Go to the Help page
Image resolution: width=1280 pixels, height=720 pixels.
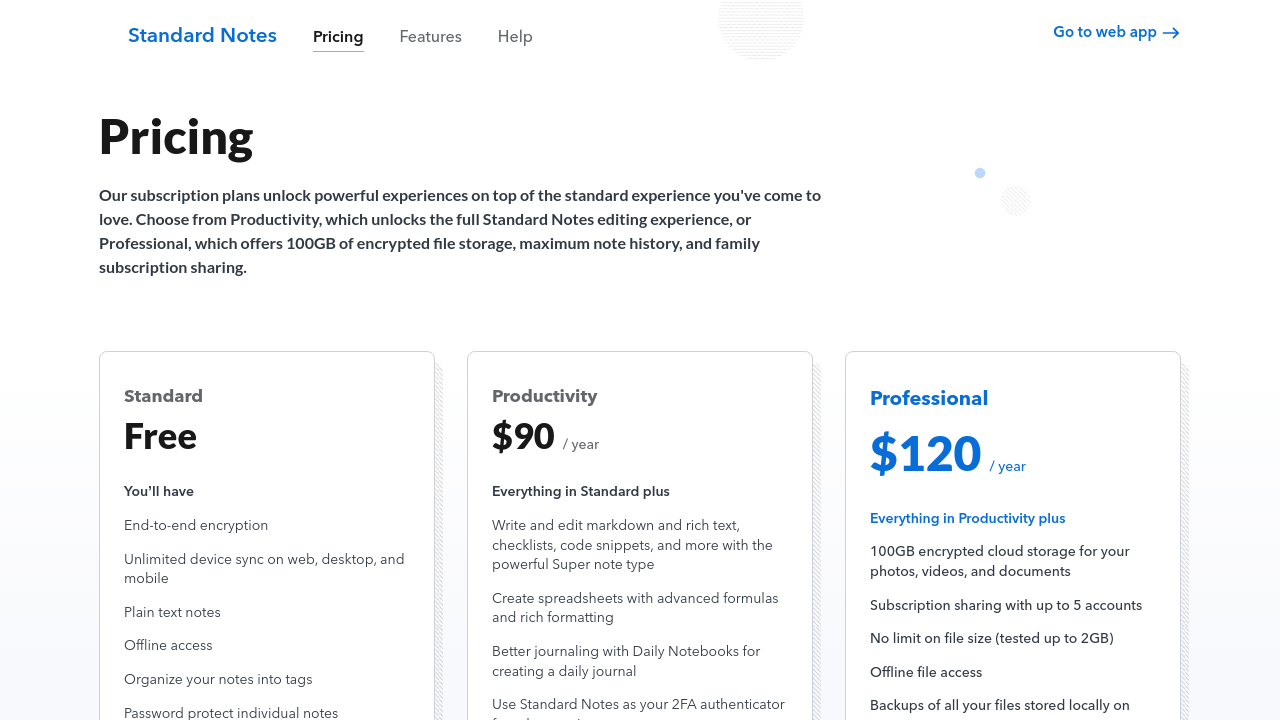pyautogui.click(x=515, y=37)
